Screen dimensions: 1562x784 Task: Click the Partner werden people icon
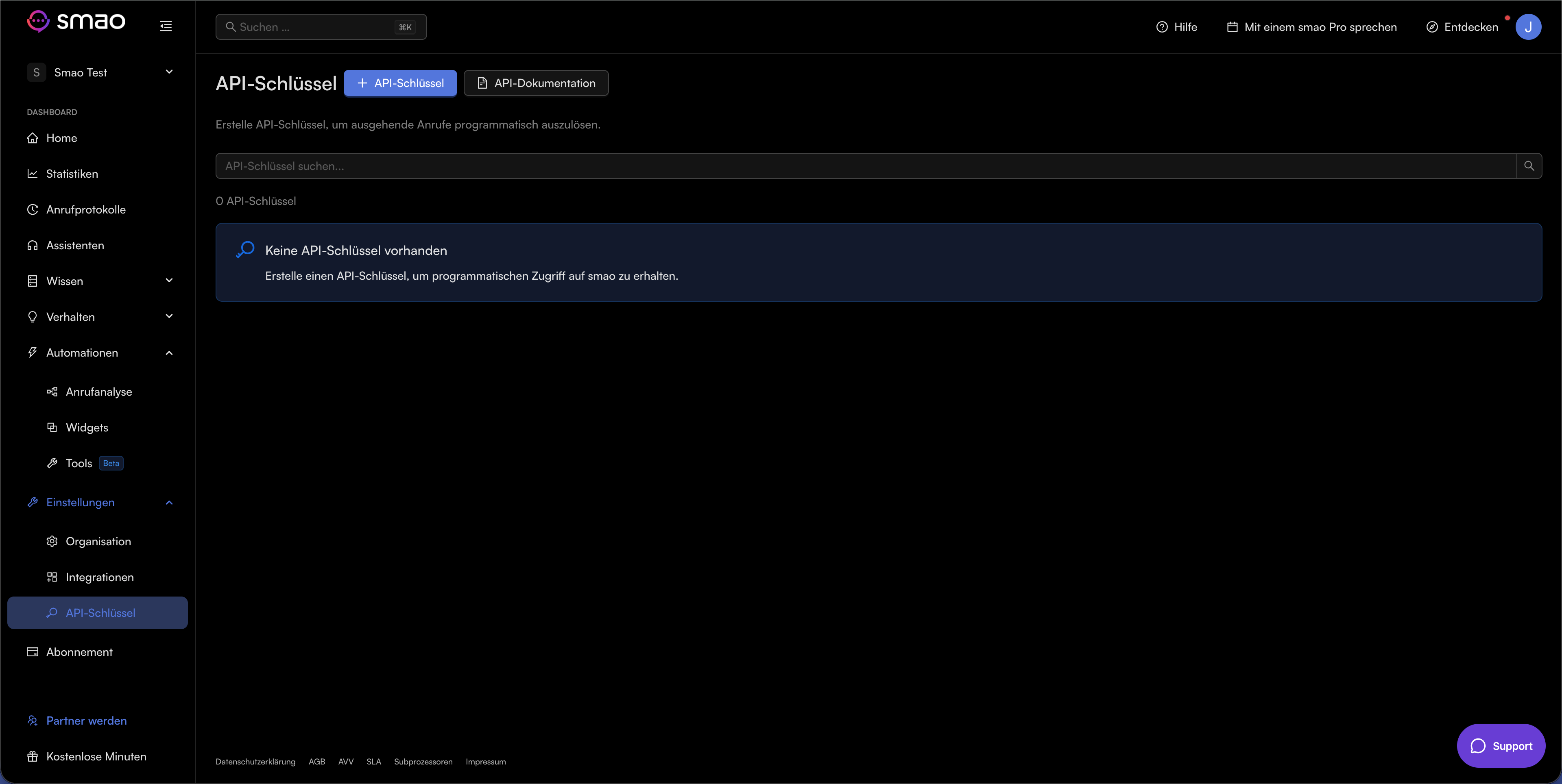[33, 721]
